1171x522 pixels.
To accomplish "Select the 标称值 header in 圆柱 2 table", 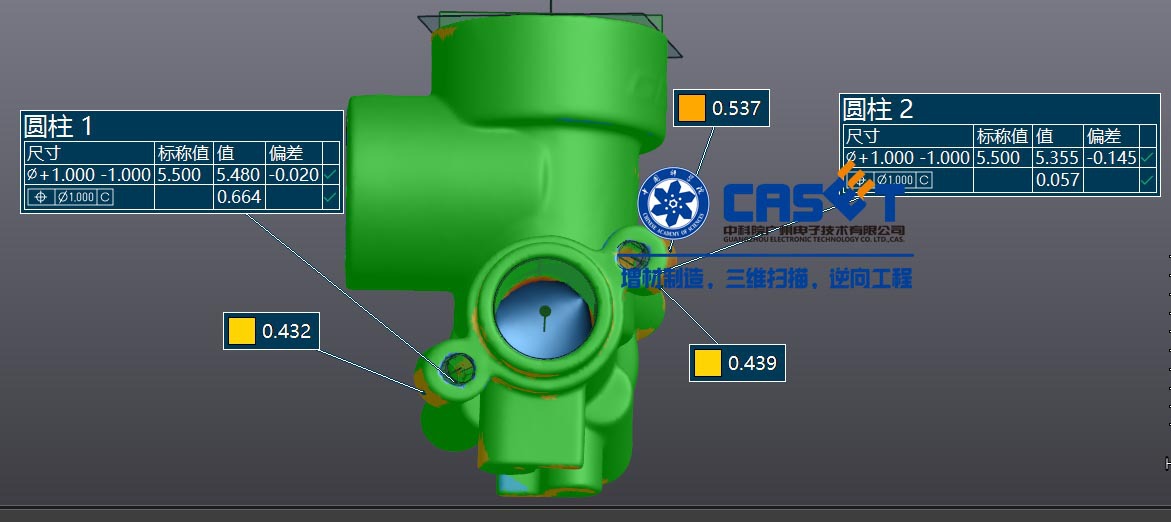I will click(x=1001, y=136).
